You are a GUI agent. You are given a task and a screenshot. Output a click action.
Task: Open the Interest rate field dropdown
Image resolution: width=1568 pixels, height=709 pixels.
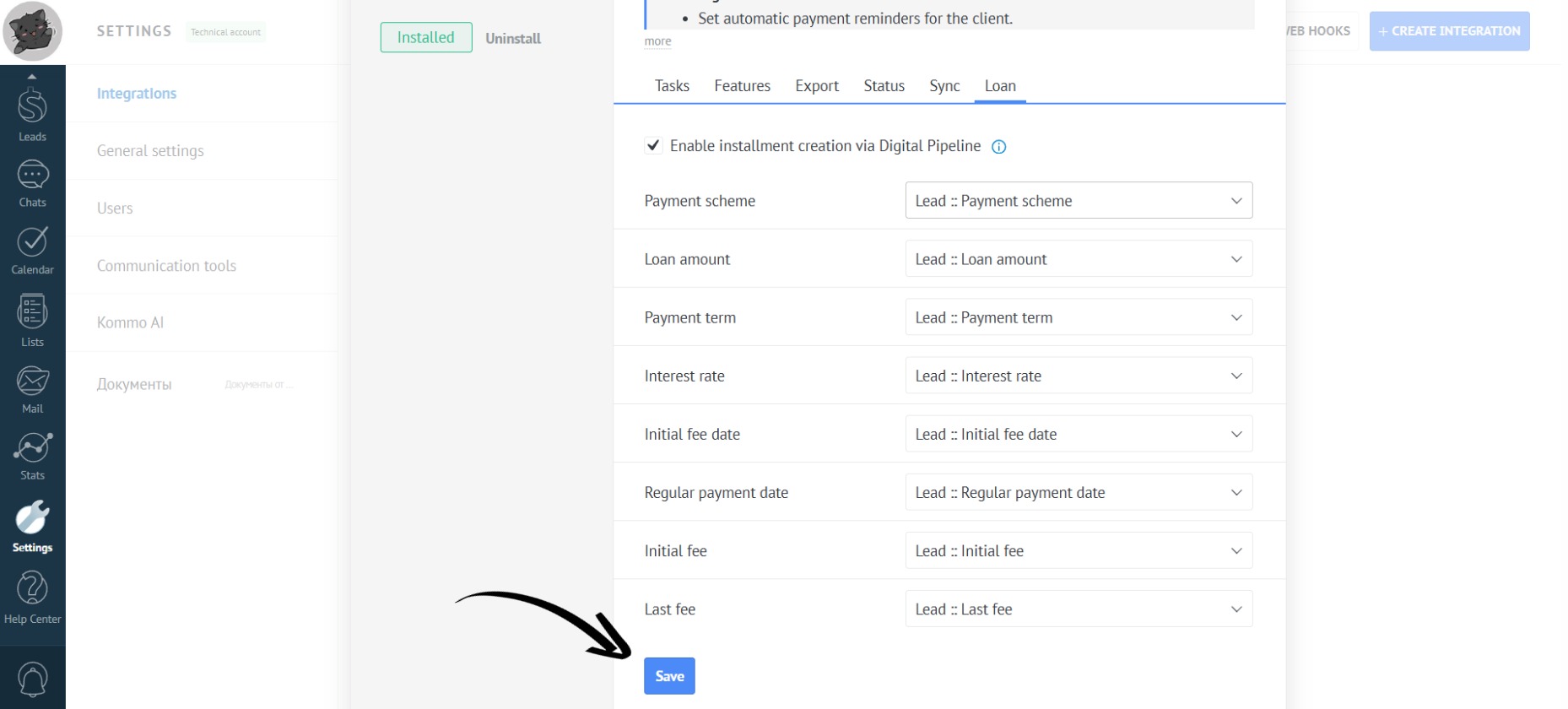click(x=1078, y=376)
